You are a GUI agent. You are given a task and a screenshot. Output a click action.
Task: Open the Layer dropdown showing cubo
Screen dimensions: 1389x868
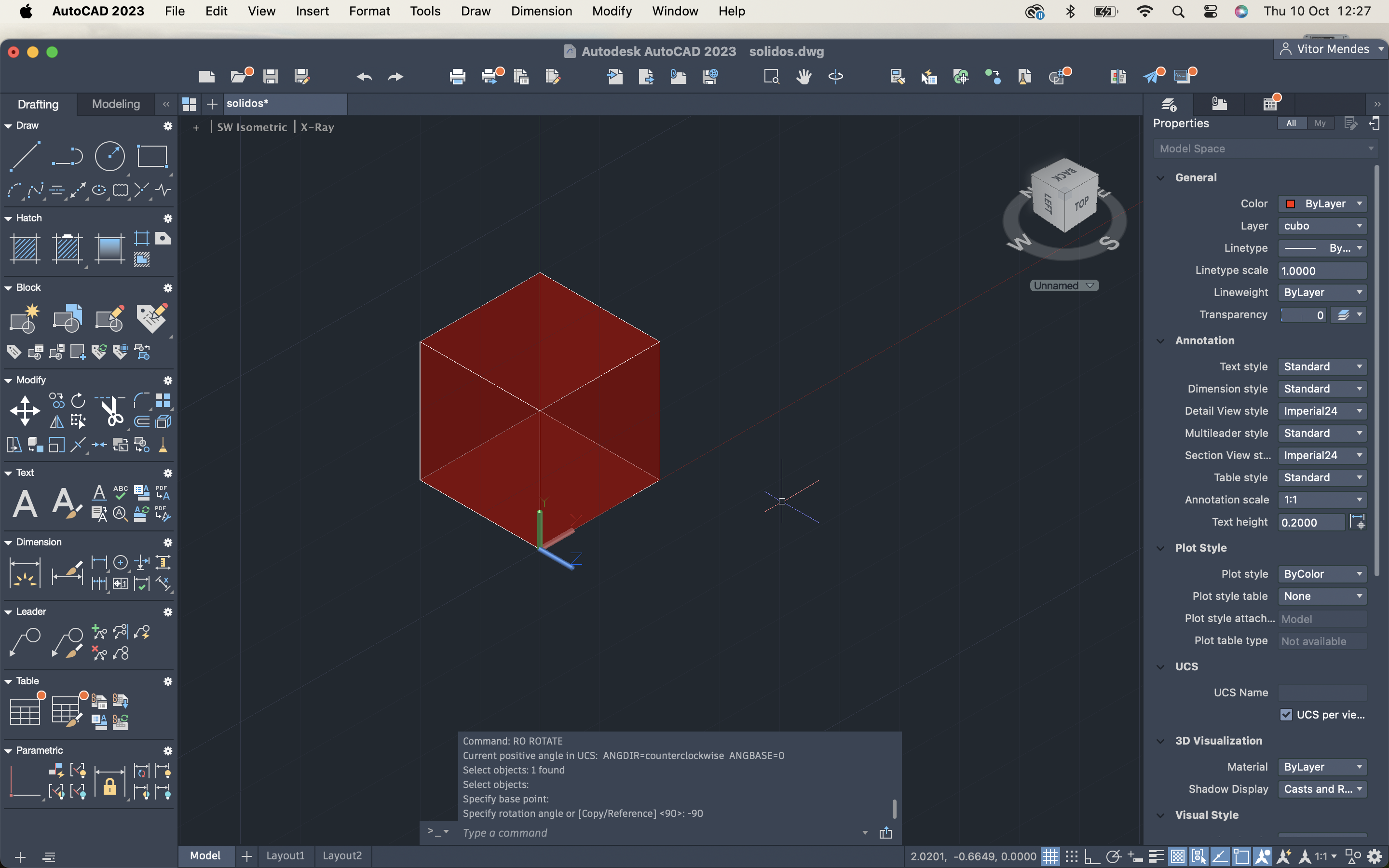point(1322,226)
